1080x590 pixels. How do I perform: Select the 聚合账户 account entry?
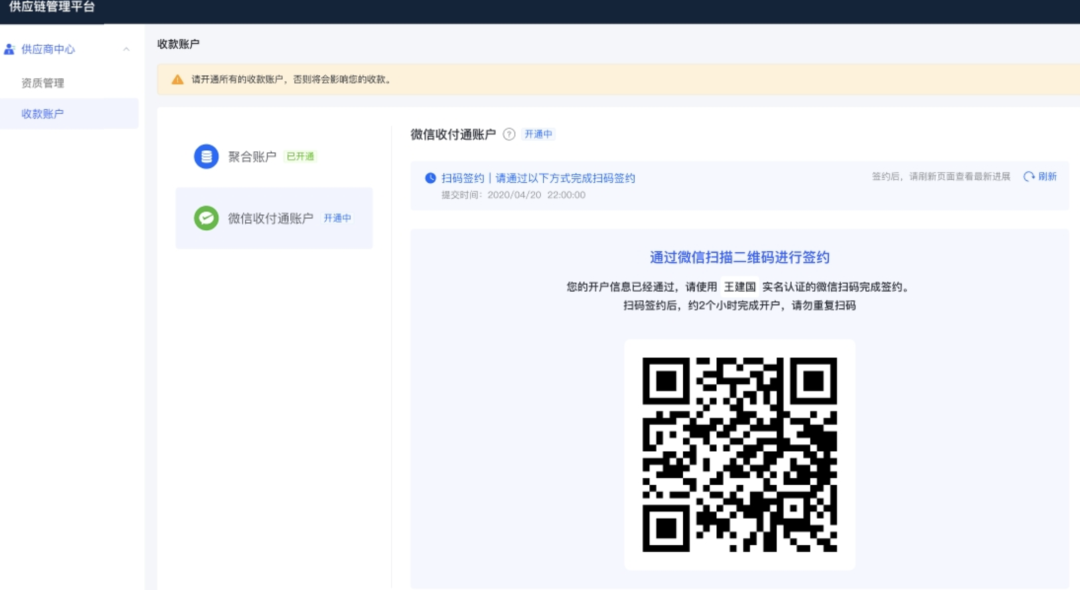[x=274, y=156]
